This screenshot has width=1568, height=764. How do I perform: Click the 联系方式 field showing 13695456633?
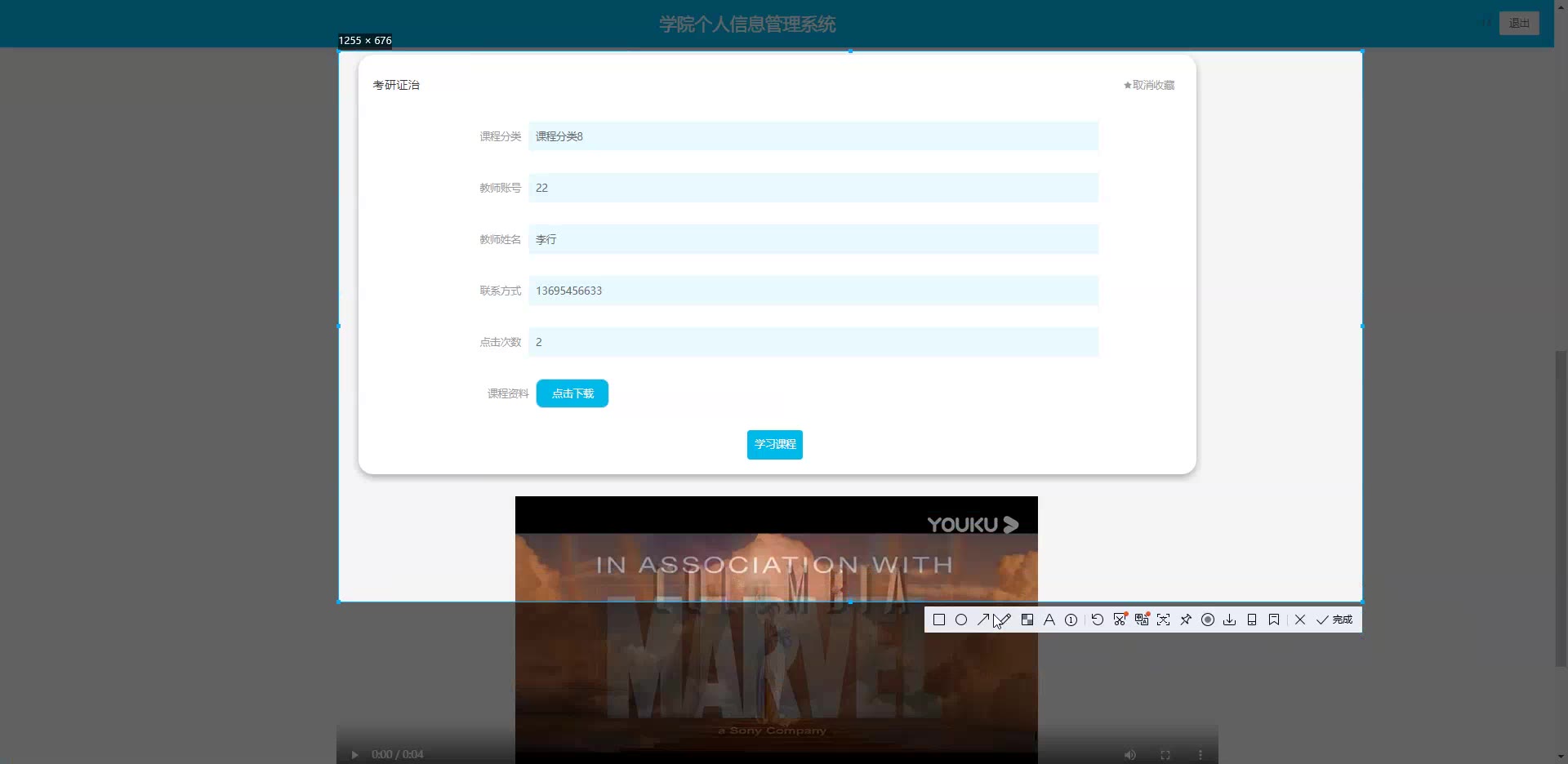(813, 291)
